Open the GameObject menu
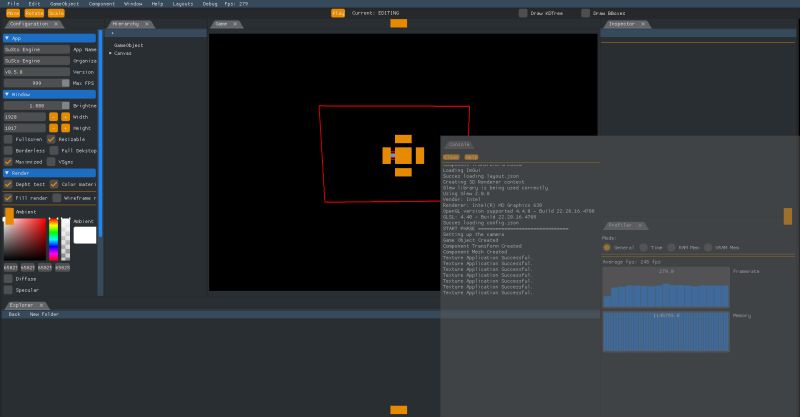 tap(64, 4)
